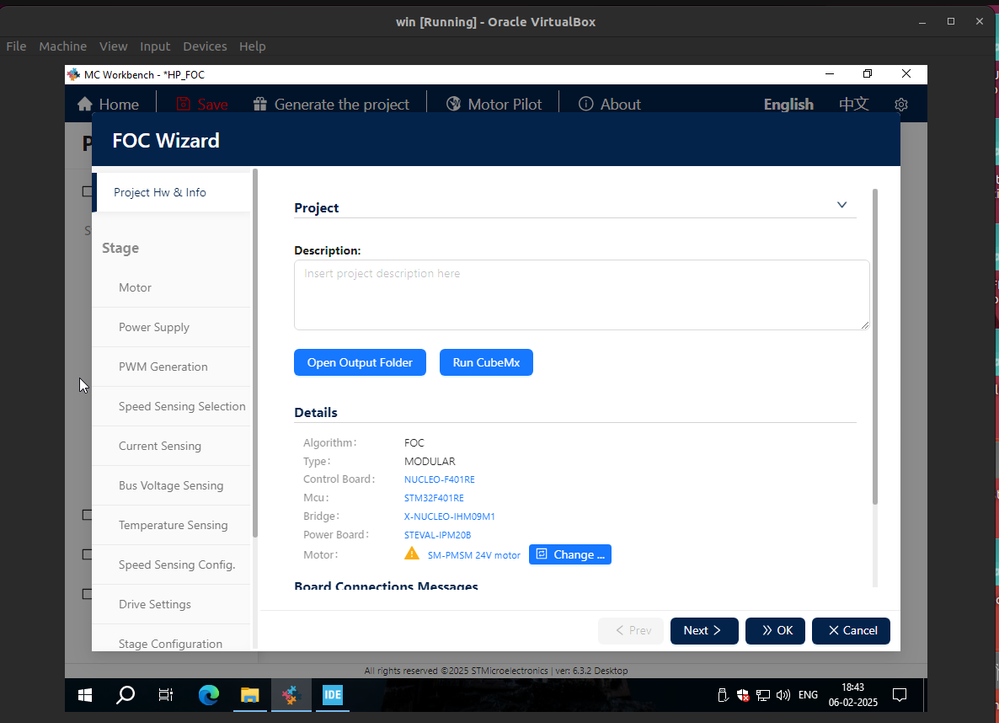Screen dimensions: 999x723
Task: Open the IDE app on taskbar
Action: (x=333, y=695)
